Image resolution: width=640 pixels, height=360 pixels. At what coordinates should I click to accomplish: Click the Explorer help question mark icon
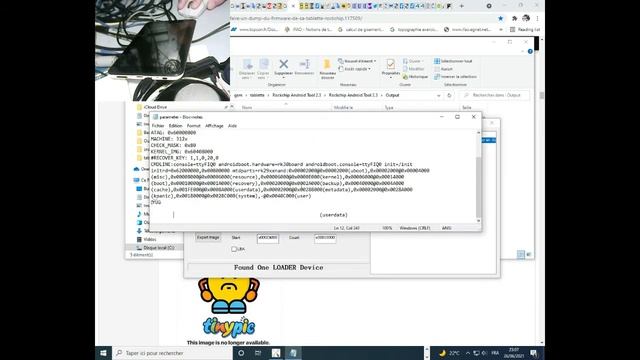(530, 51)
